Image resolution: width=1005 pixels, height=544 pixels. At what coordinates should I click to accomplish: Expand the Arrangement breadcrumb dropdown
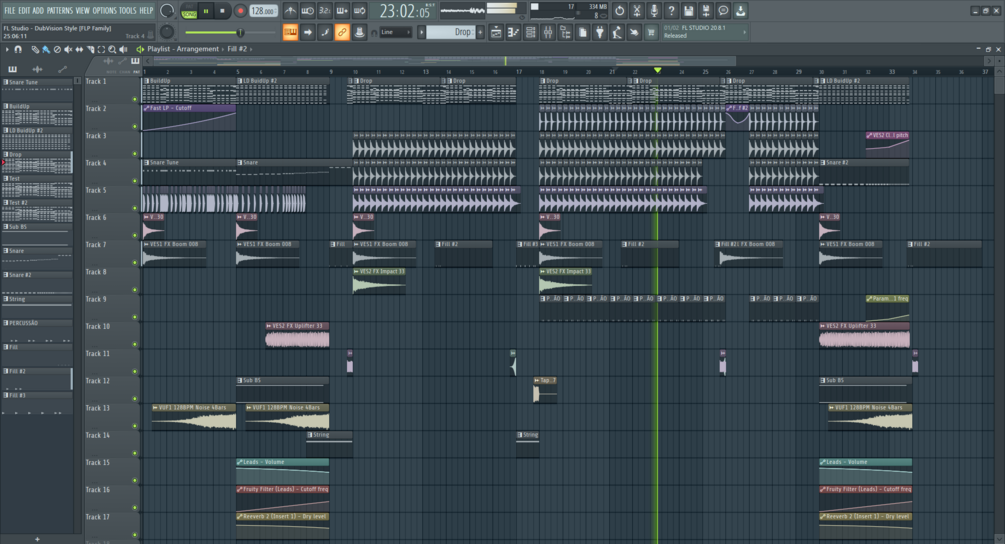point(224,49)
